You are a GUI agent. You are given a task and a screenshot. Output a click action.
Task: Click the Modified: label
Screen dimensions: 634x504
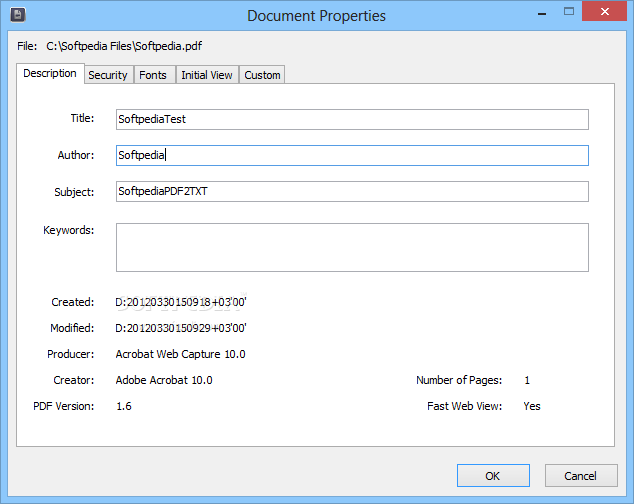tap(72, 328)
